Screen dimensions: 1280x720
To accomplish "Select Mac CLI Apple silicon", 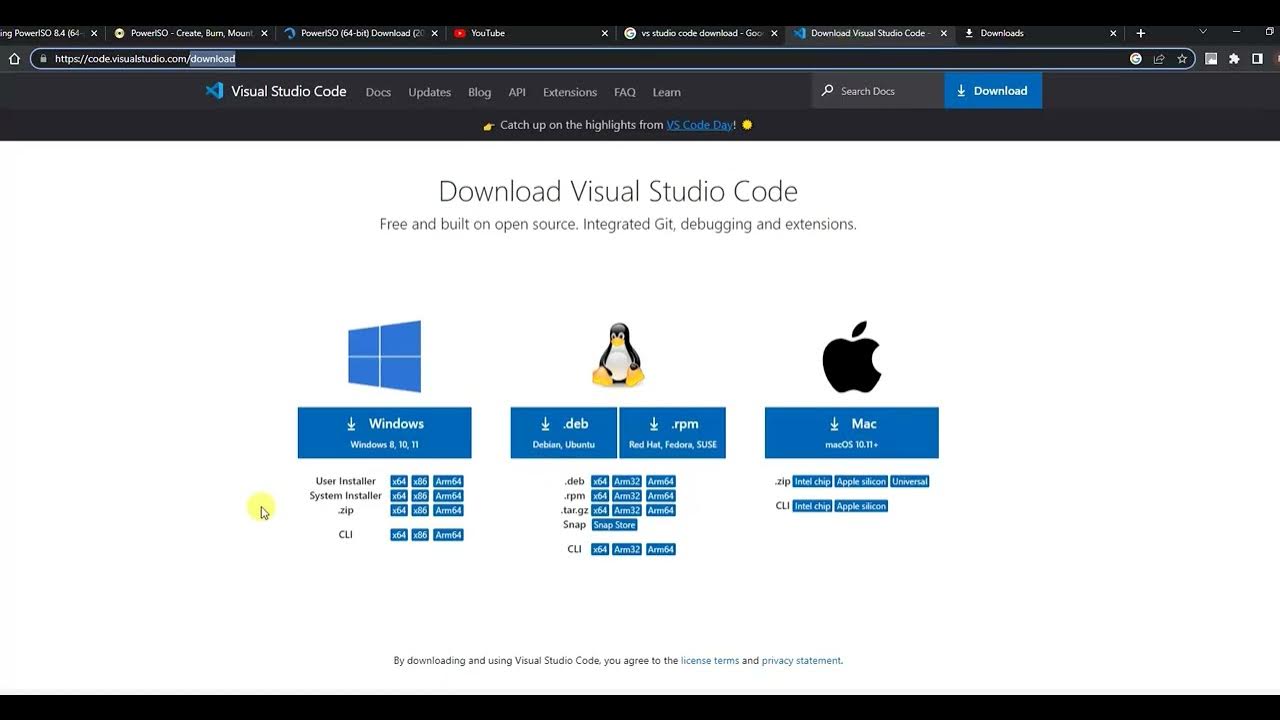I will point(861,506).
